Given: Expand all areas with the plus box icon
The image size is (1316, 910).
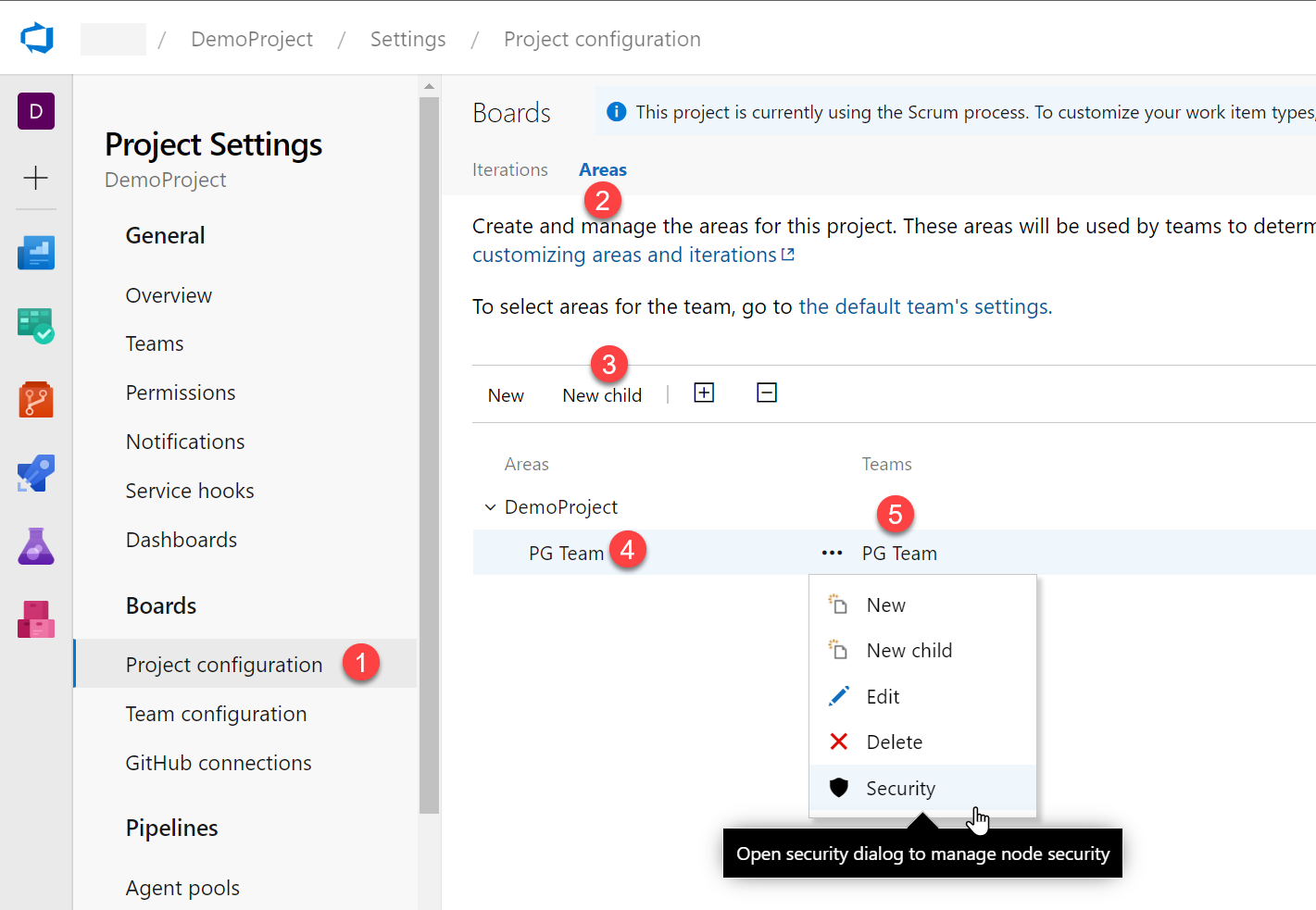Looking at the screenshot, I should tap(704, 393).
